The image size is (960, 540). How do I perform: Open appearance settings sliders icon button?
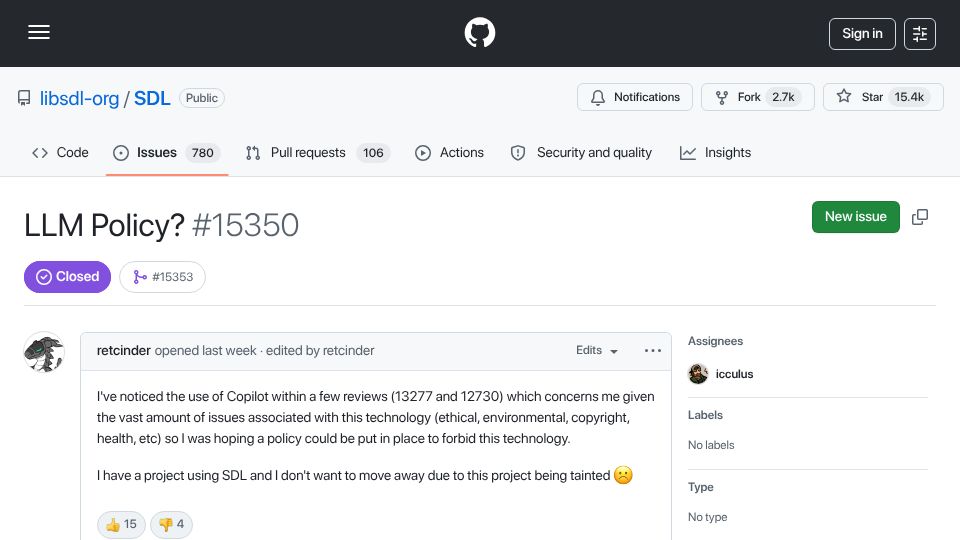(920, 34)
